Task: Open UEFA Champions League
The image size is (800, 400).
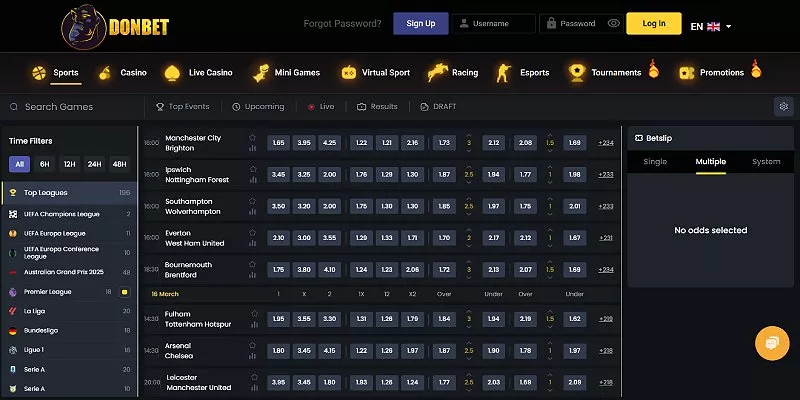Action: click(69, 214)
